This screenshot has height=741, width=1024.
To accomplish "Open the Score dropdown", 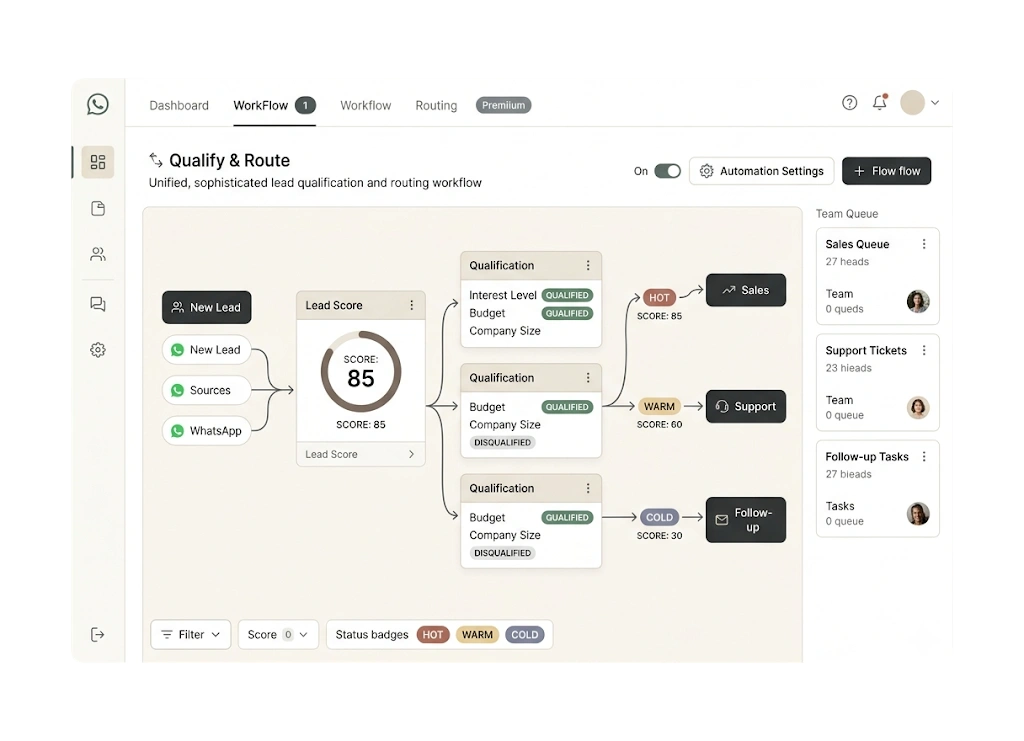I will (278, 635).
